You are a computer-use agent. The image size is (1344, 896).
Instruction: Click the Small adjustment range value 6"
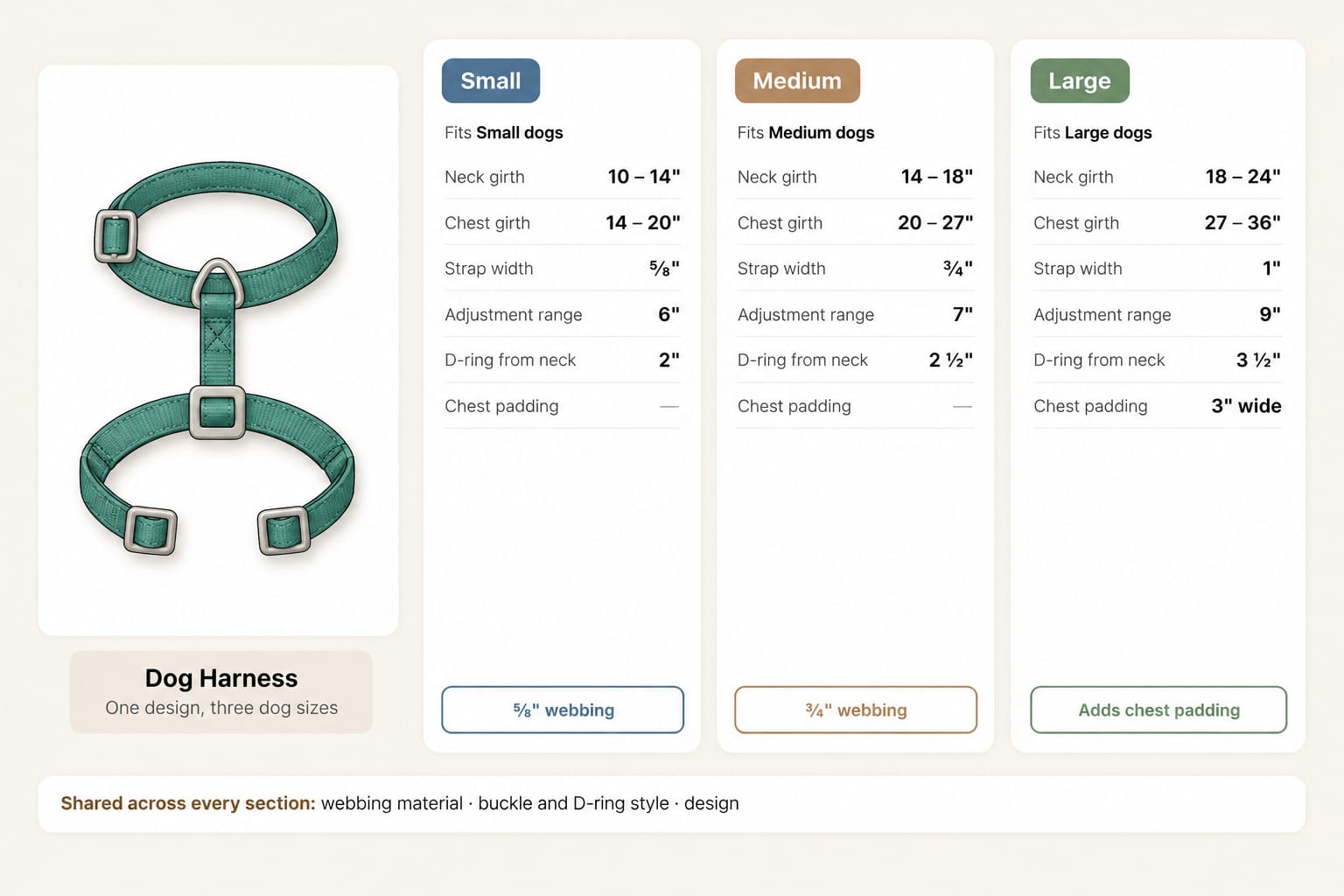669,314
